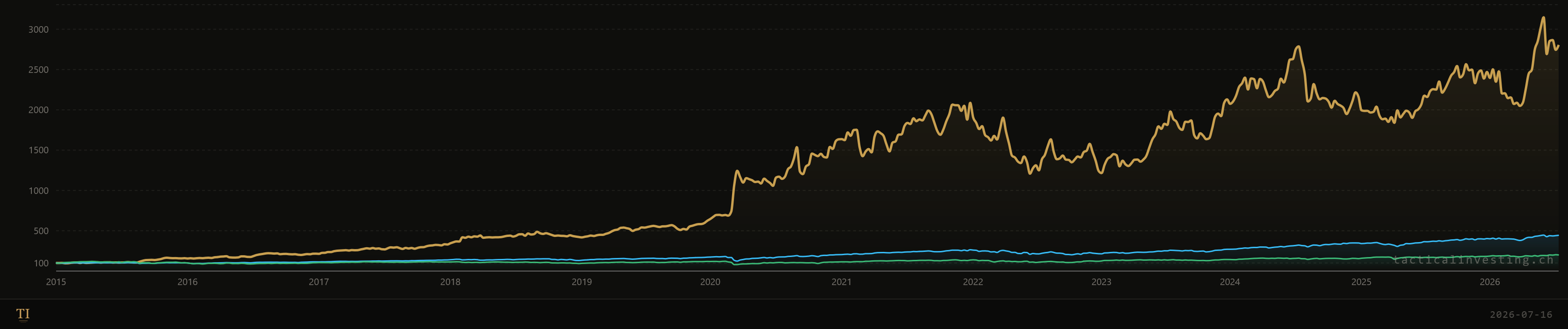Click the 1000 y-axis label

coord(38,190)
